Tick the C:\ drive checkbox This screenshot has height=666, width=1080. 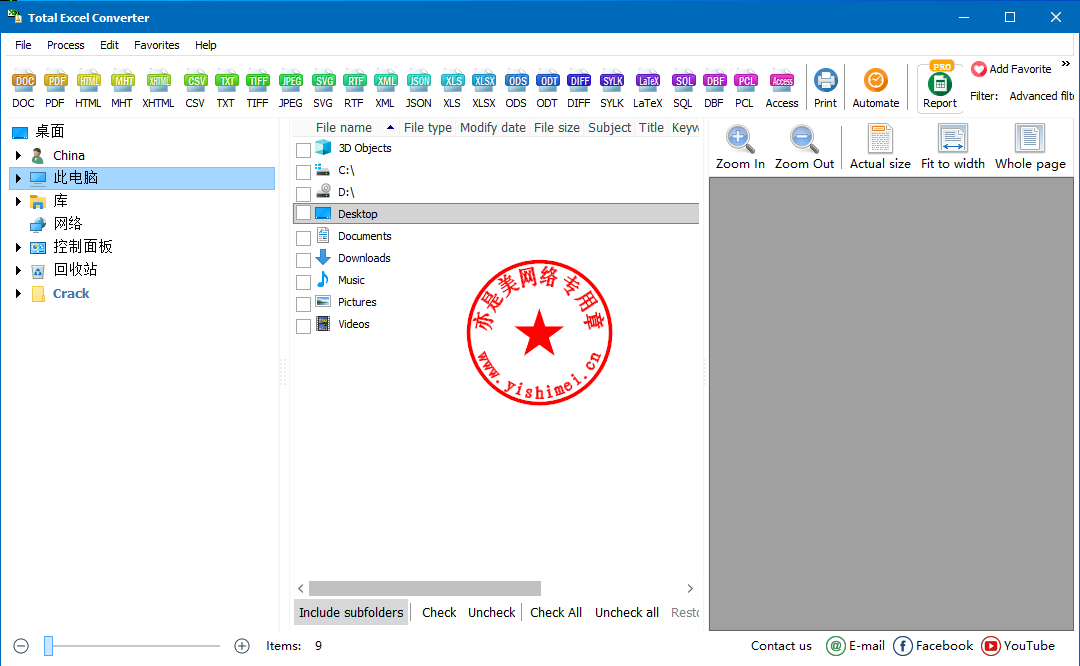(303, 171)
